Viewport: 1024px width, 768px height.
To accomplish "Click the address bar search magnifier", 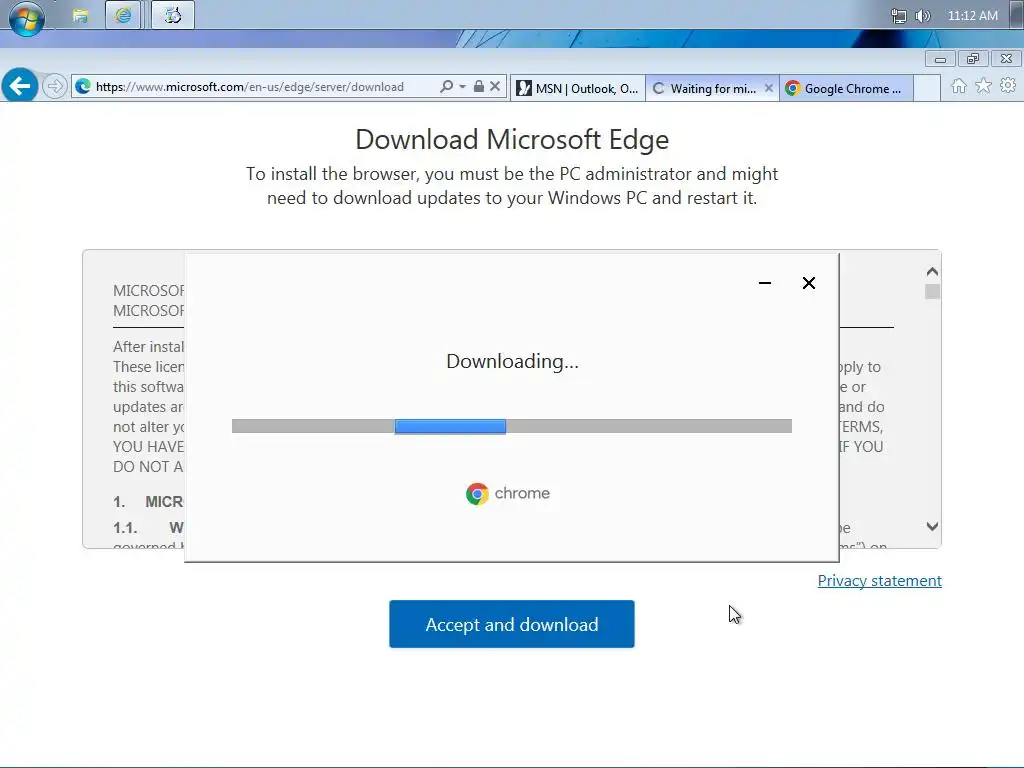I will [446, 86].
